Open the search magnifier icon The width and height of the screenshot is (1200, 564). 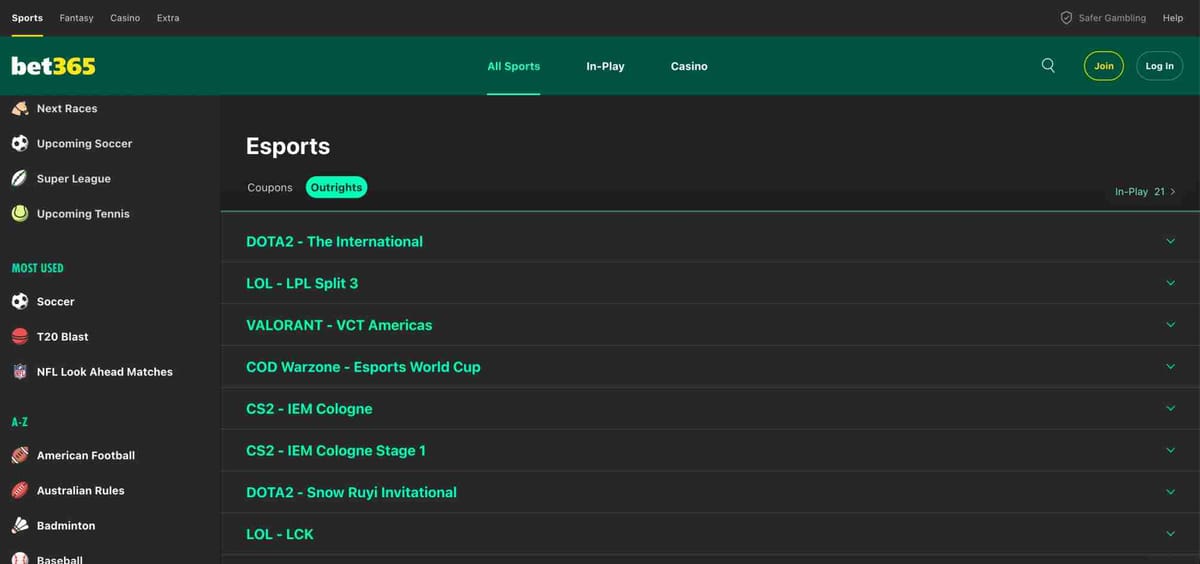click(1048, 66)
